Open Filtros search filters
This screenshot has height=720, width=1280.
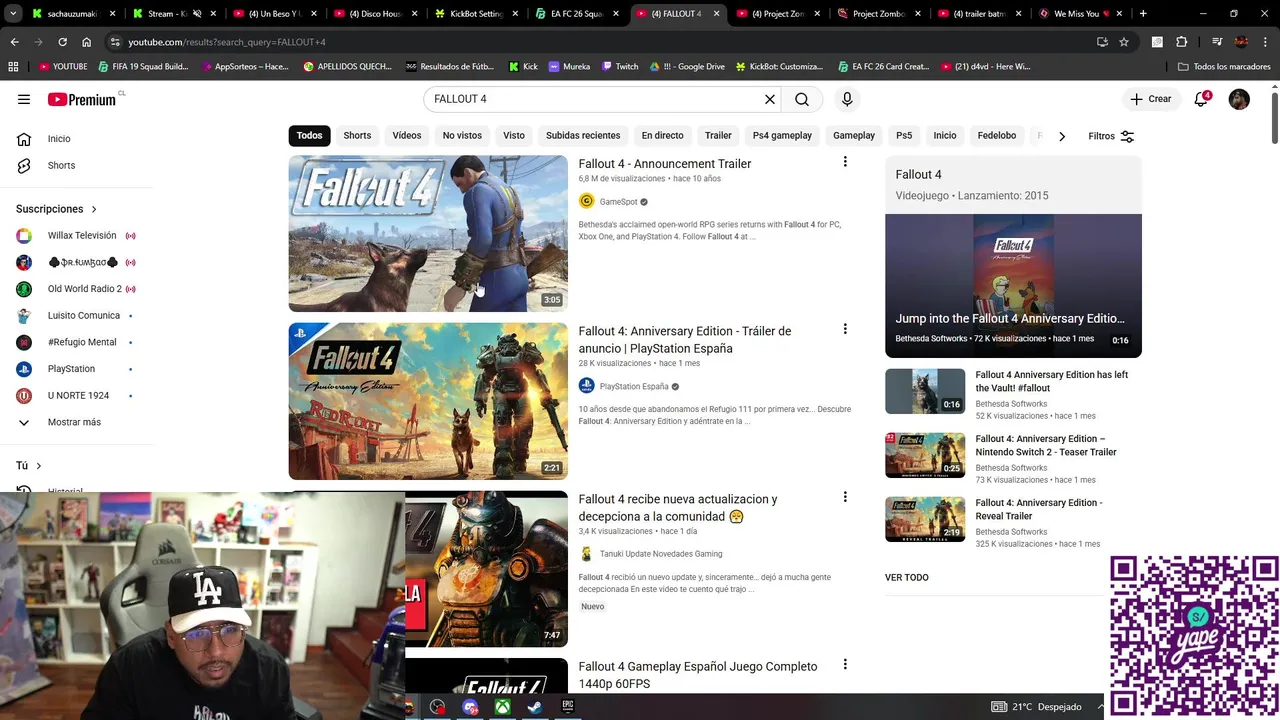(1111, 136)
